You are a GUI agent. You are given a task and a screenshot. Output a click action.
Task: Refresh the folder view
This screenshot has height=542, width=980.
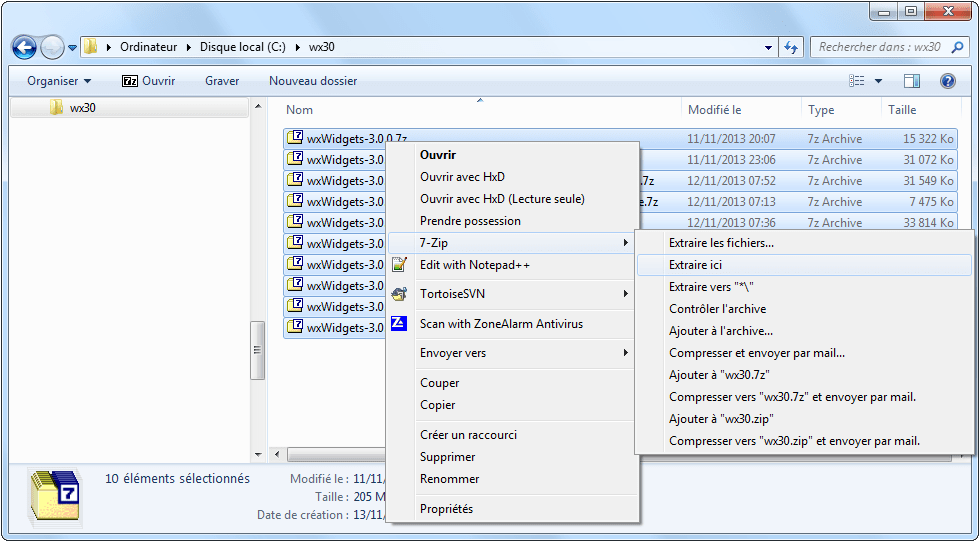791,48
